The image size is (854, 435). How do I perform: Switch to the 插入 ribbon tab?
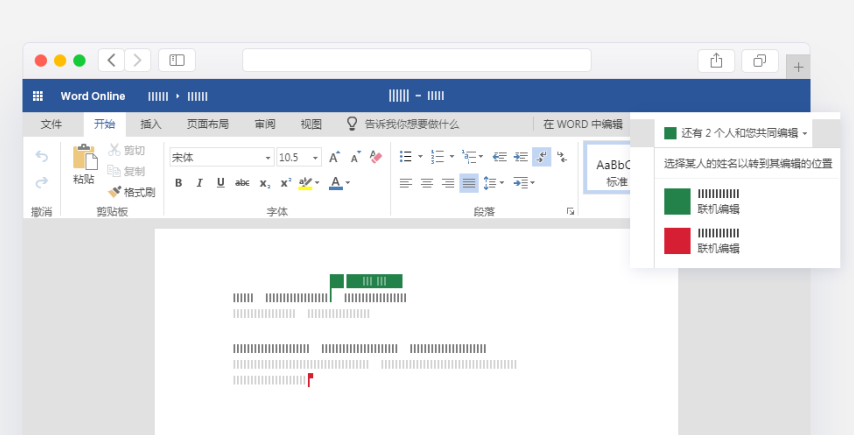click(151, 125)
